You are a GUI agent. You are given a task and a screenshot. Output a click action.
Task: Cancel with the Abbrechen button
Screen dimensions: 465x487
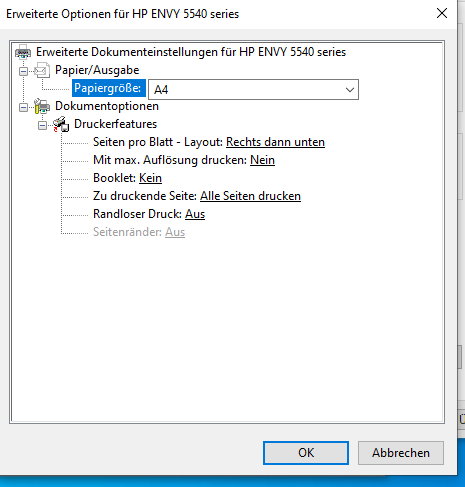[401, 453]
